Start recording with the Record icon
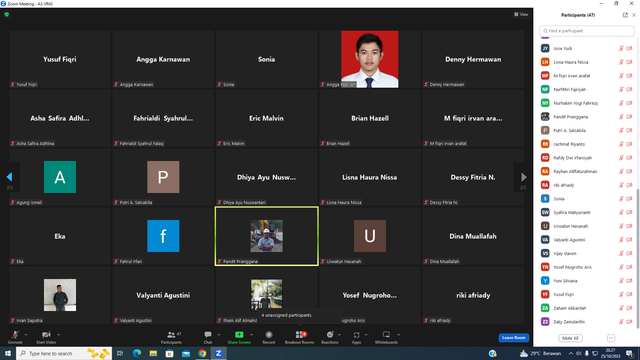 coord(269,335)
